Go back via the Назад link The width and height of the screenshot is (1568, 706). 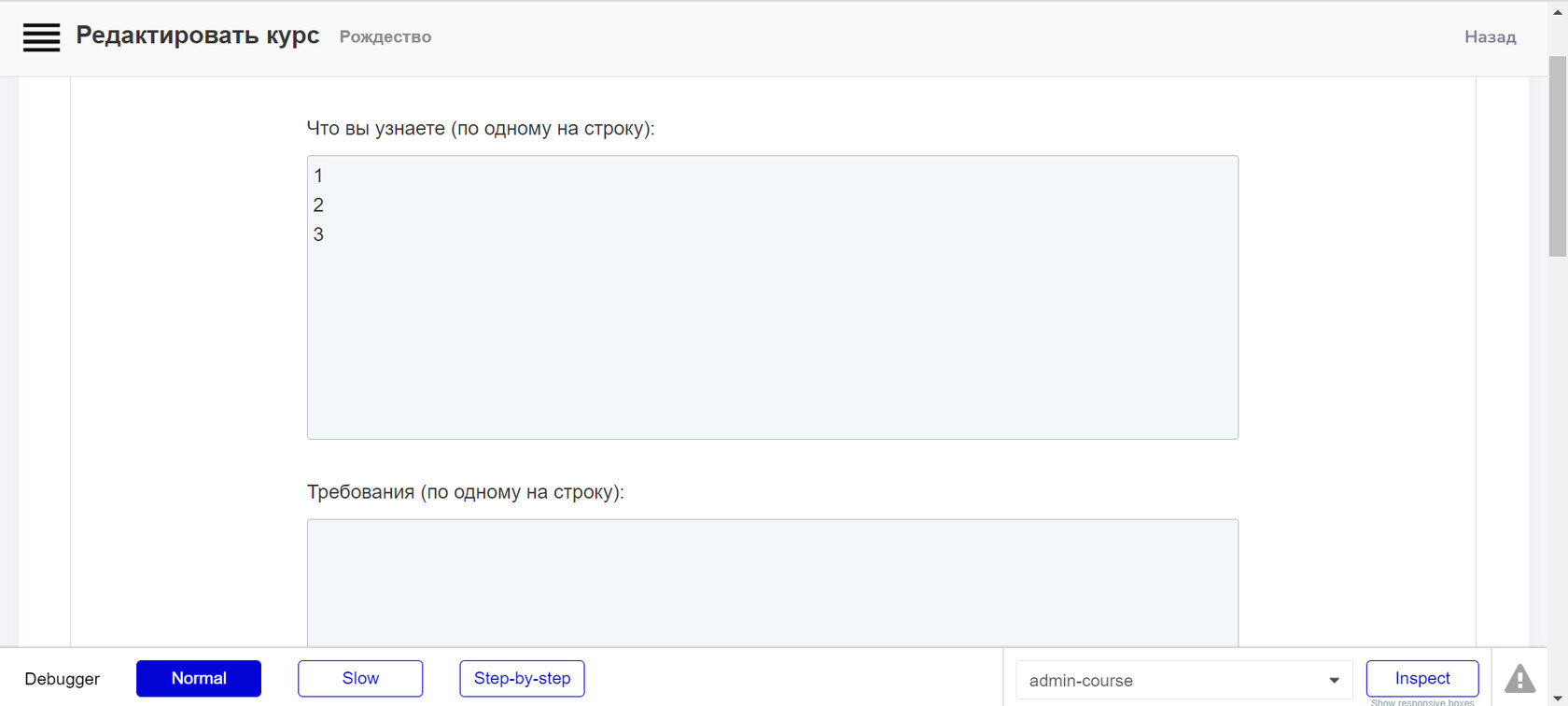1490,37
